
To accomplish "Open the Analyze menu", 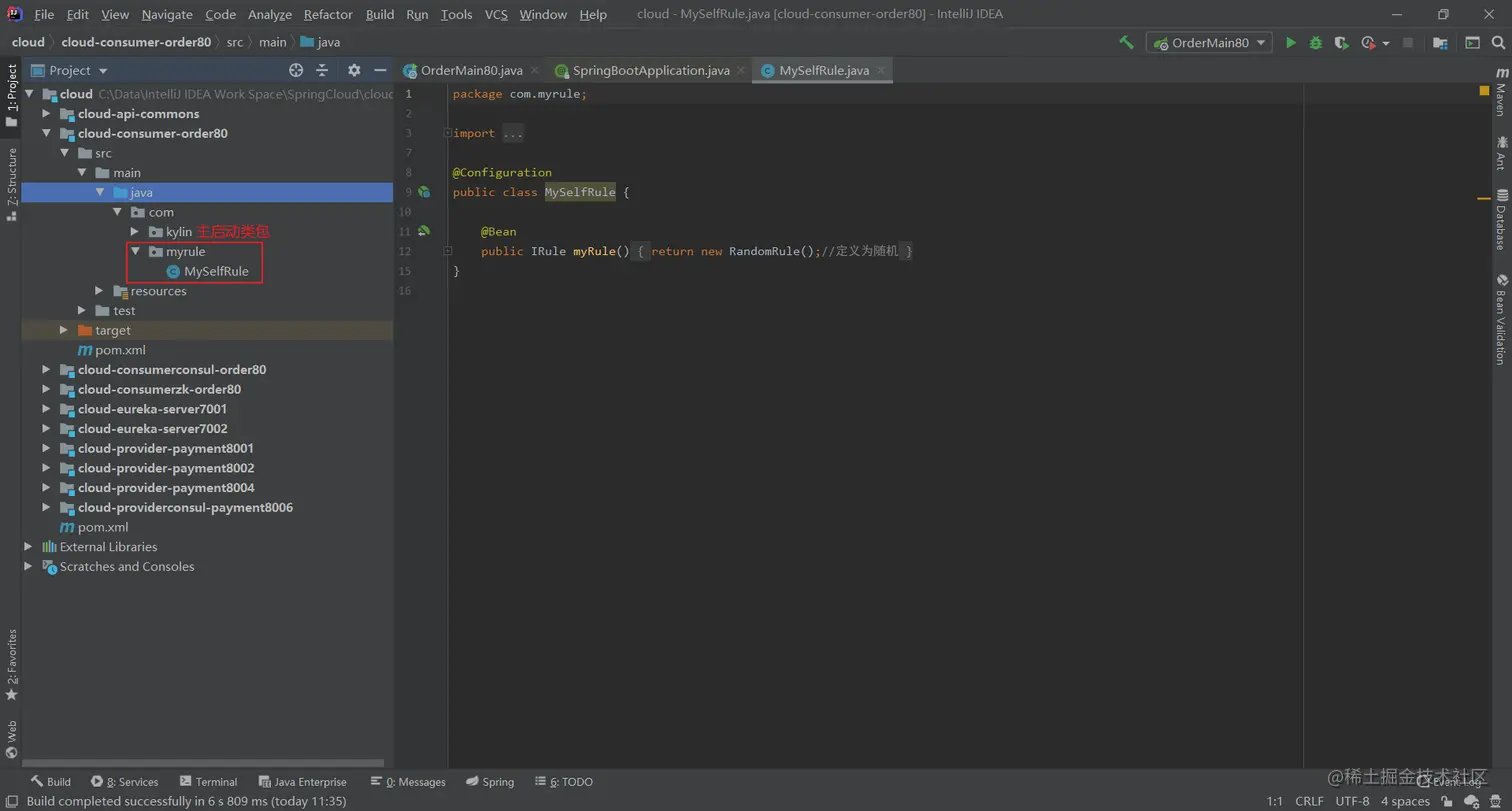I will (269, 14).
